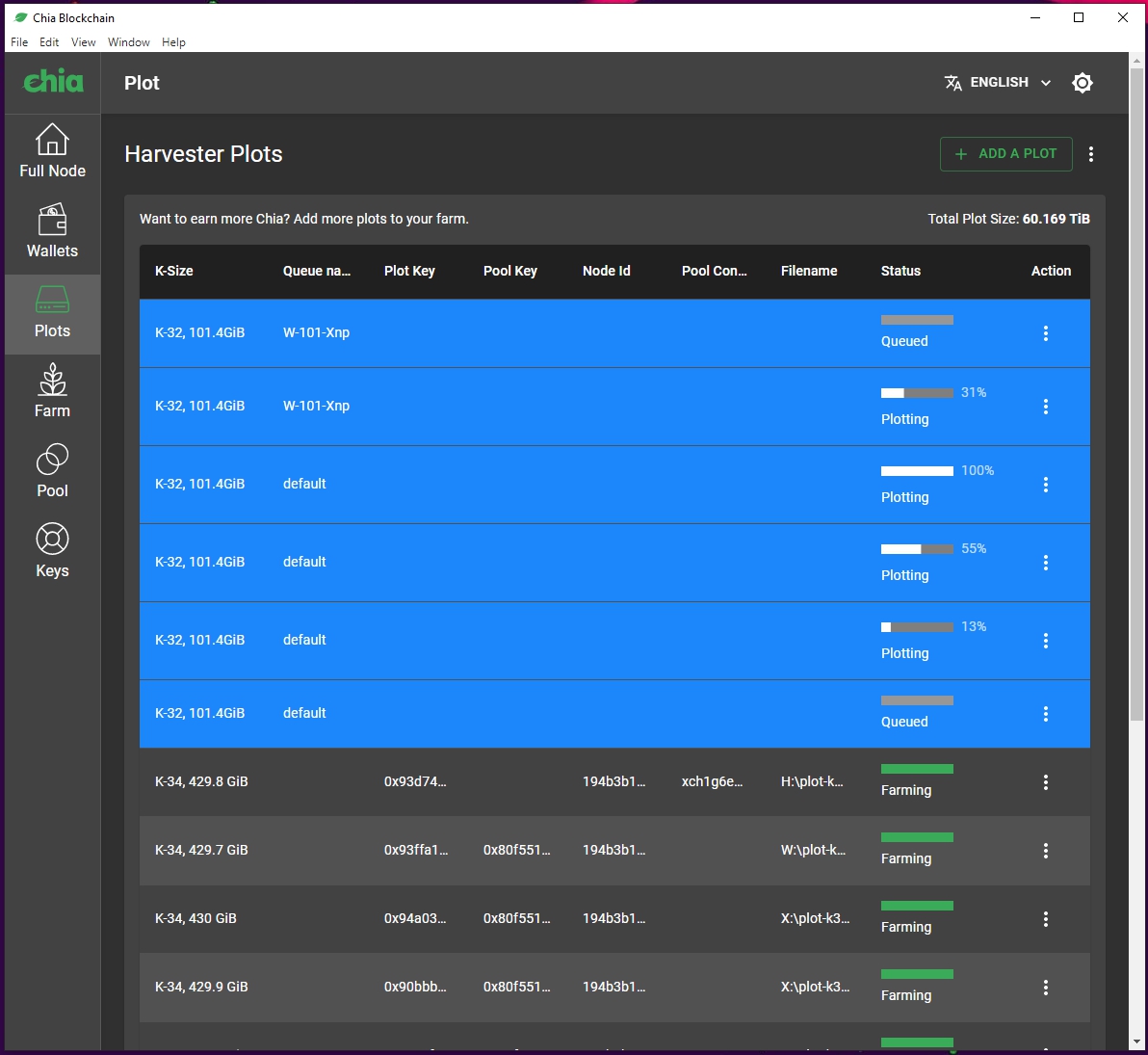
Task: Open action menu for 31% plotting row
Action: point(1046,407)
